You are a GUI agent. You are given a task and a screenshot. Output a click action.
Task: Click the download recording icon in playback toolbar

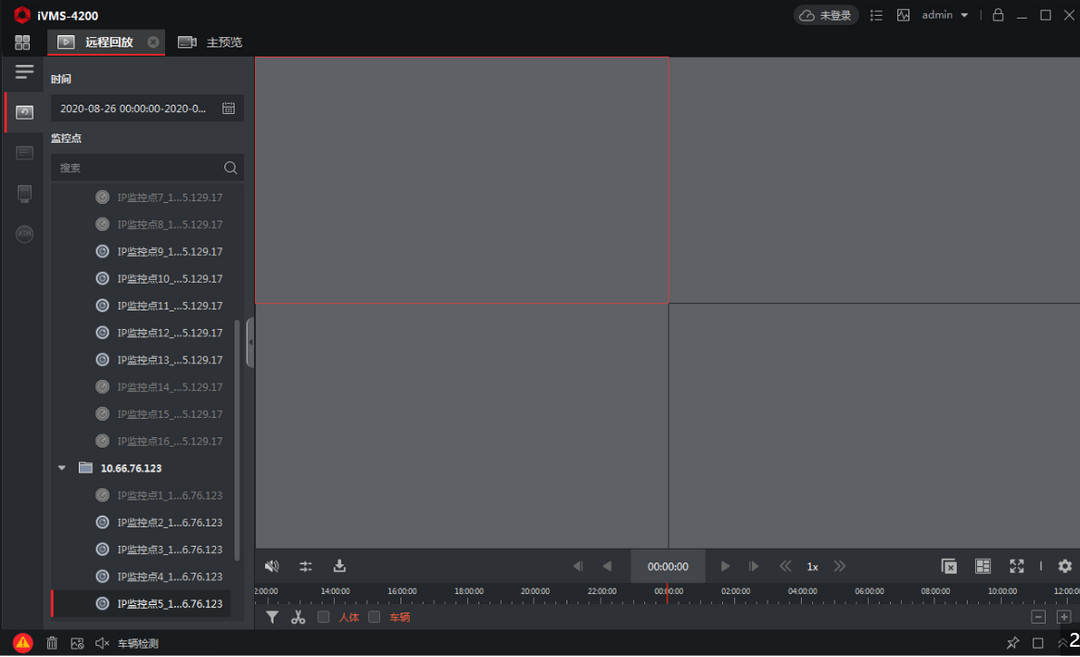click(339, 566)
